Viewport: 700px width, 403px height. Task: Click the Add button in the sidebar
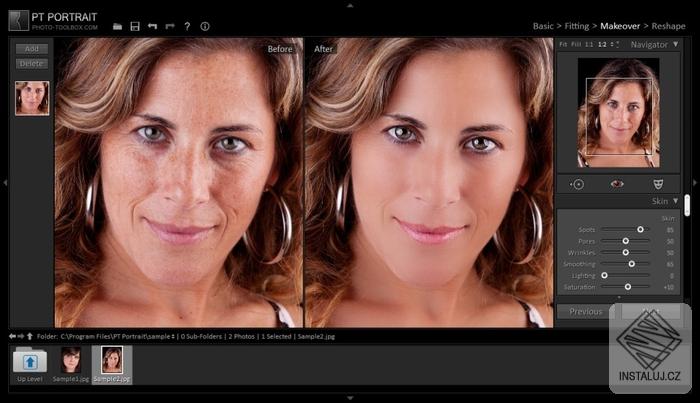[x=32, y=49]
